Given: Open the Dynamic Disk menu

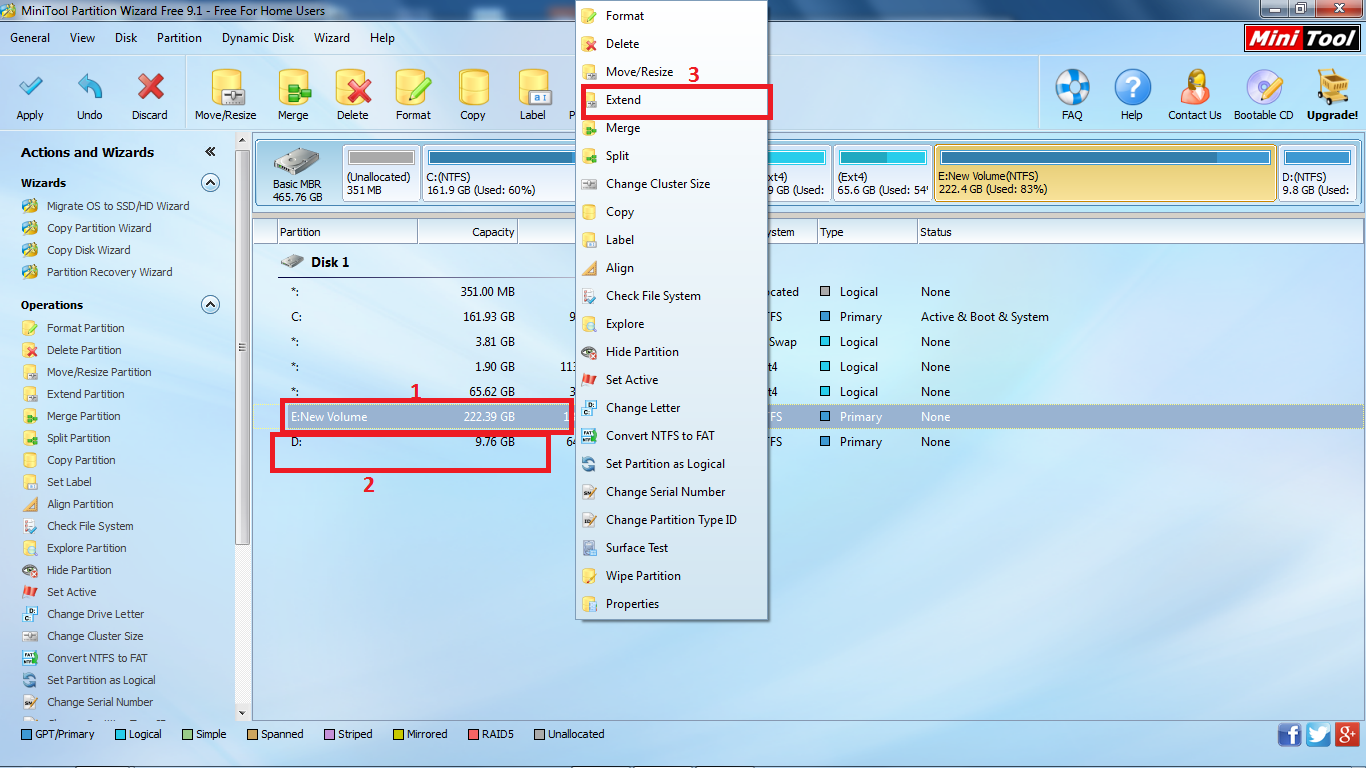Looking at the screenshot, I should (x=258, y=38).
